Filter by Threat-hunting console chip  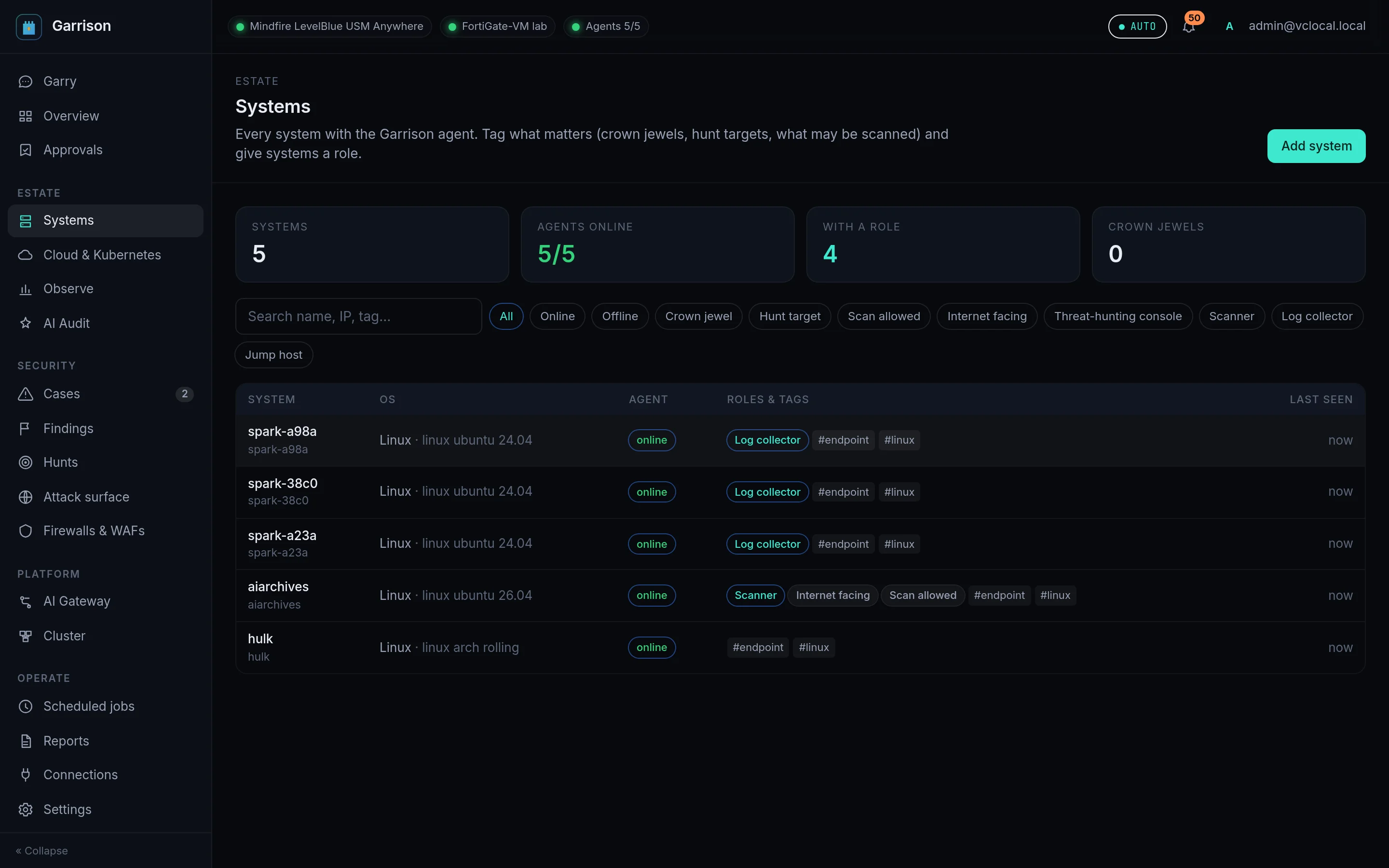pyautogui.click(x=1118, y=316)
